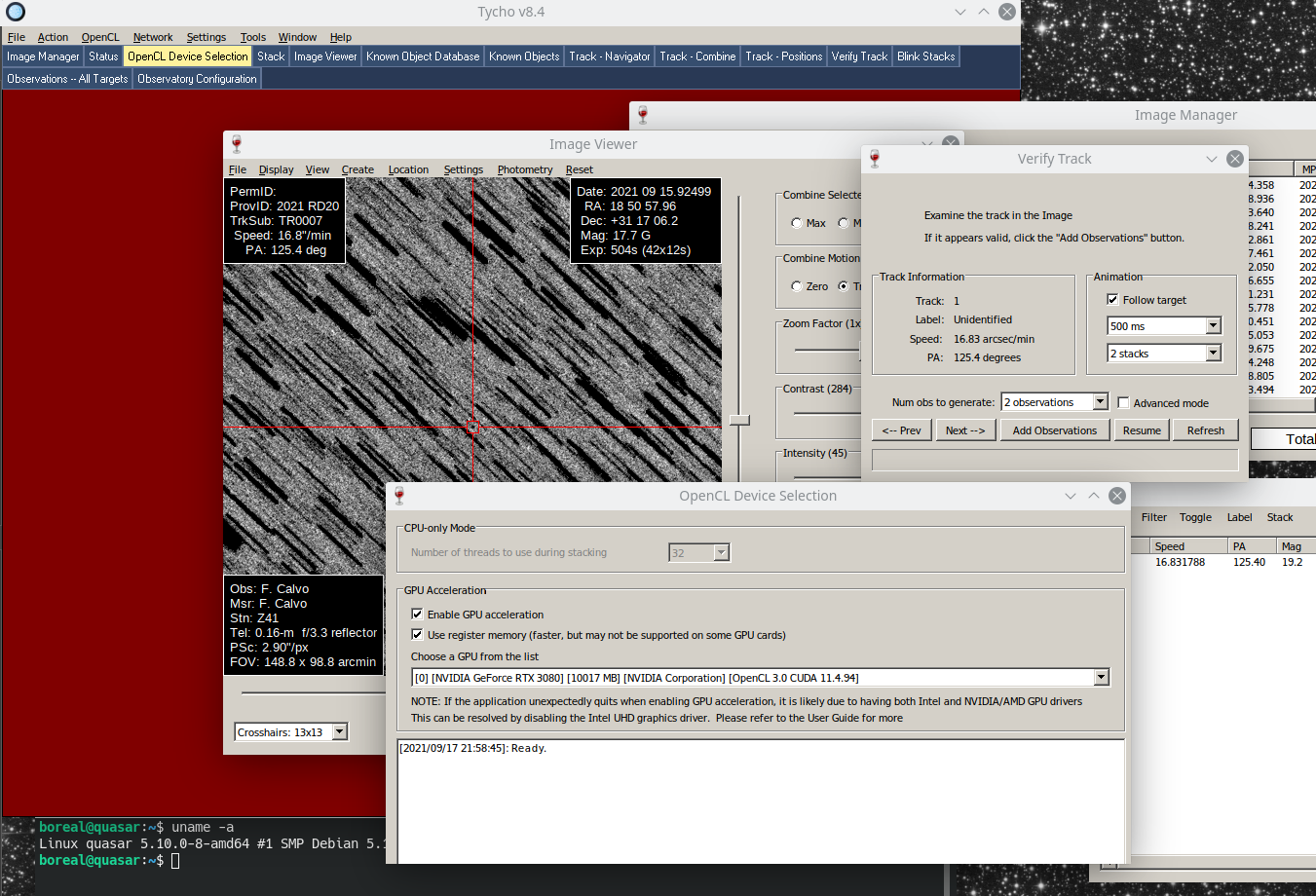Select Tr combine motion radio button
The width and height of the screenshot is (1316, 896).
point(844,286)
